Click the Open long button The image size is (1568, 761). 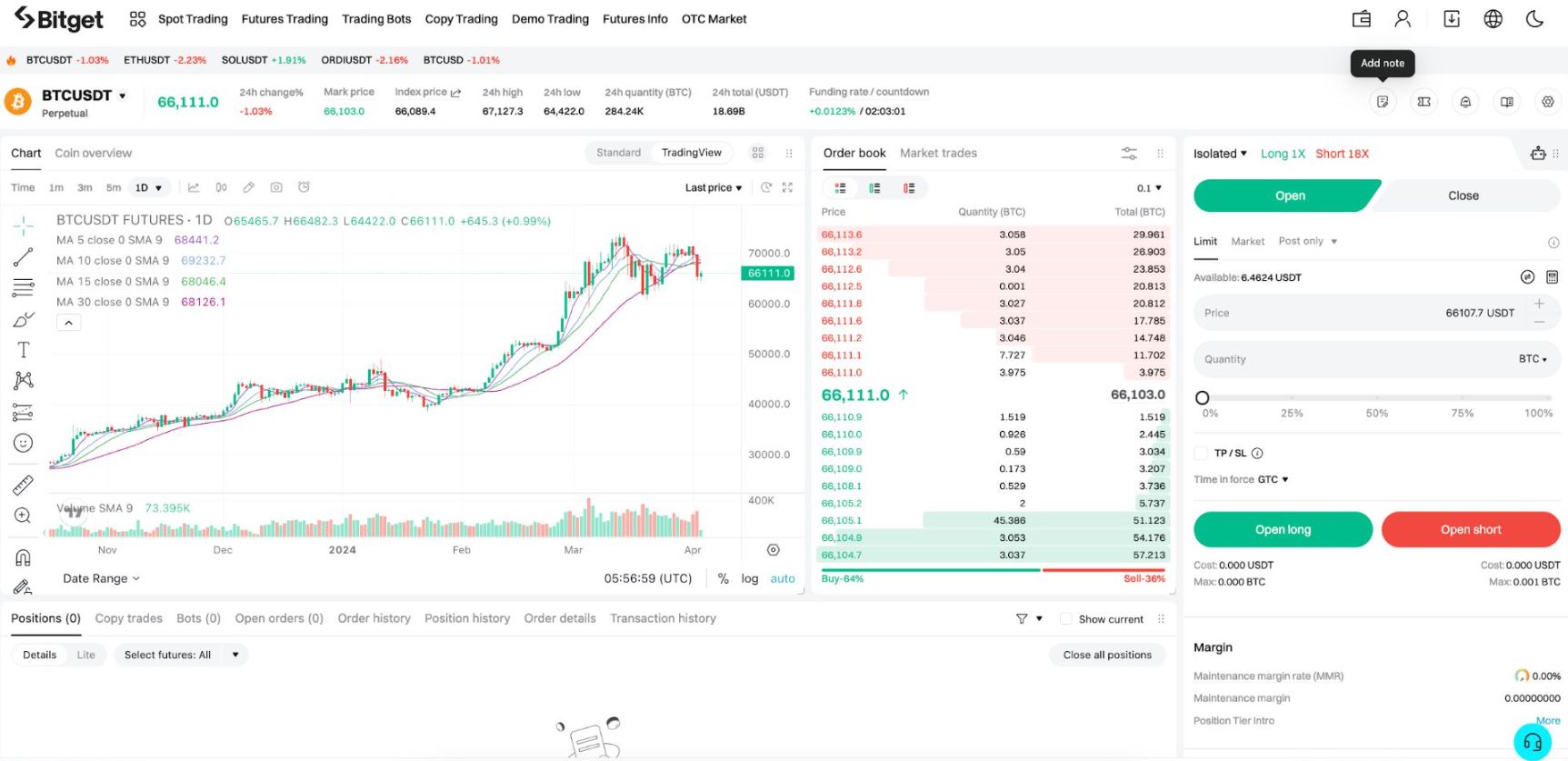(x=1283, y=529)
